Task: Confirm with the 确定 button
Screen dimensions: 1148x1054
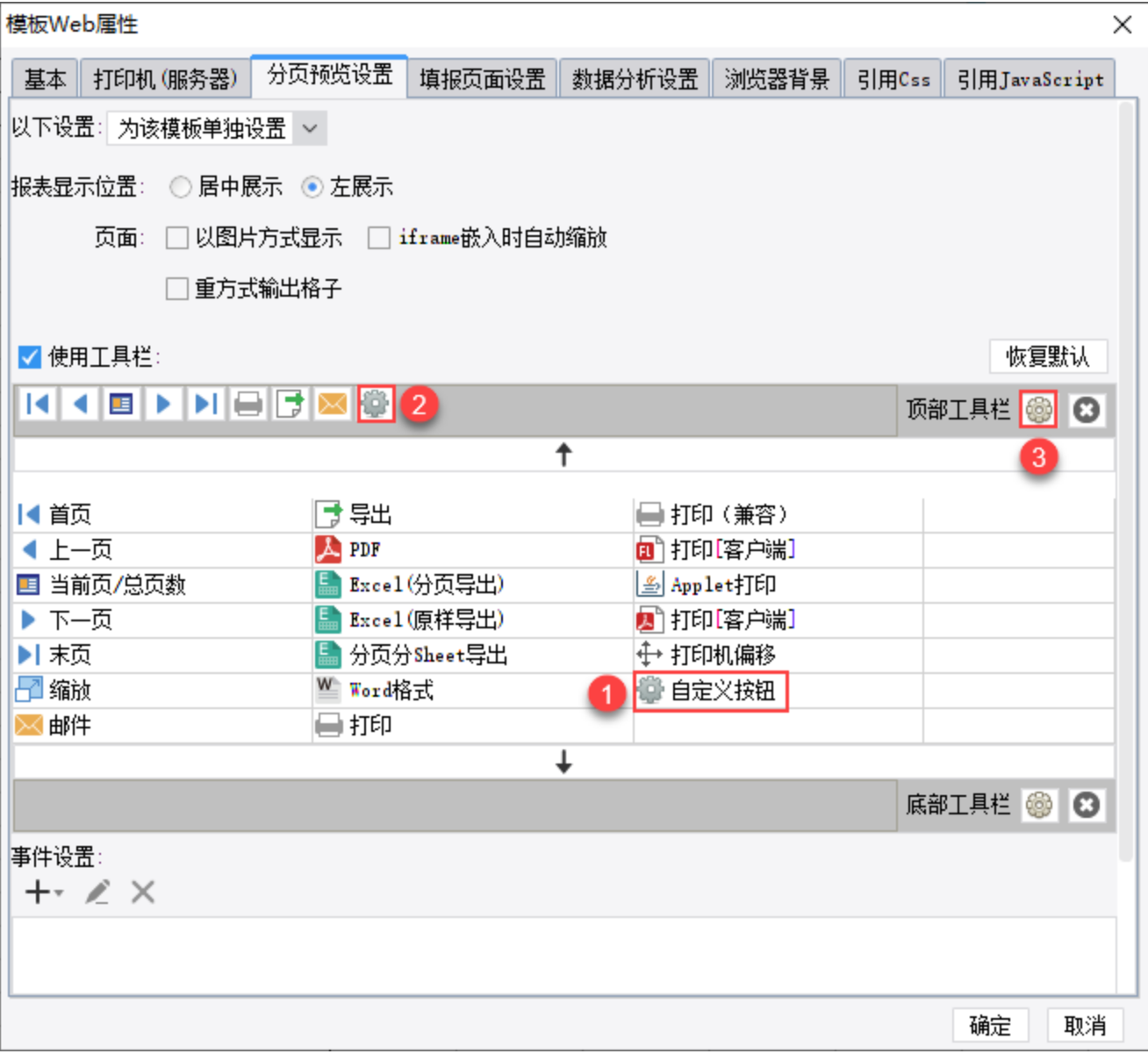Action: tap(990, 1025)
